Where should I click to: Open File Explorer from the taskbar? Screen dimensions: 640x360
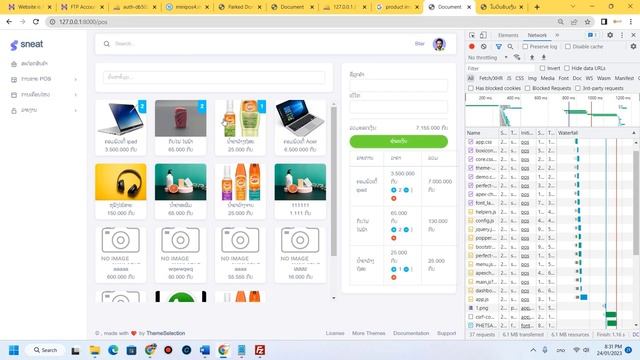[x=95, y=350]
